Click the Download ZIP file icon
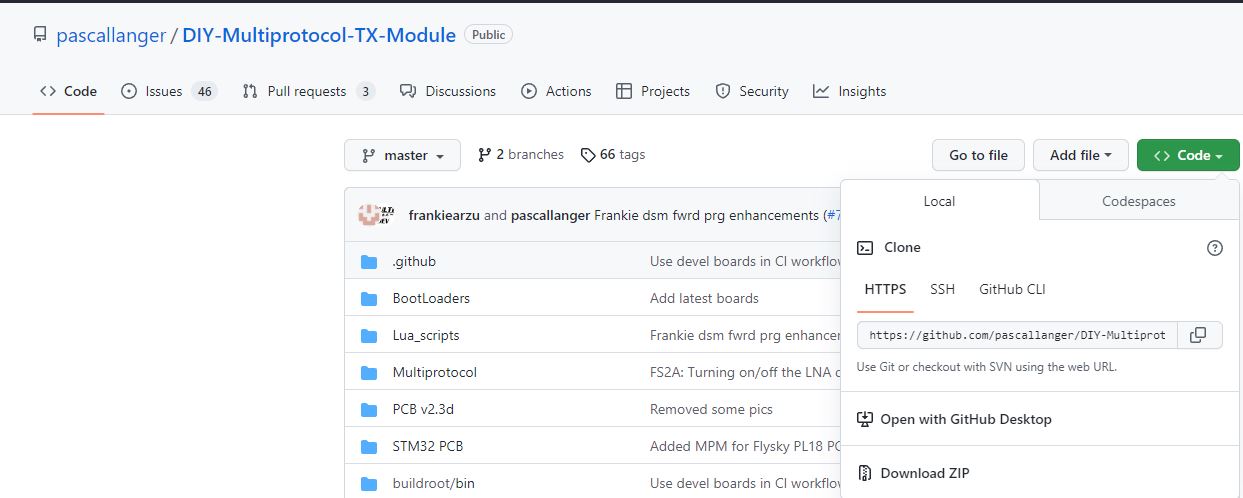Image resolution: width=1243 pixels, height=498 pixels. coord(865,473)
